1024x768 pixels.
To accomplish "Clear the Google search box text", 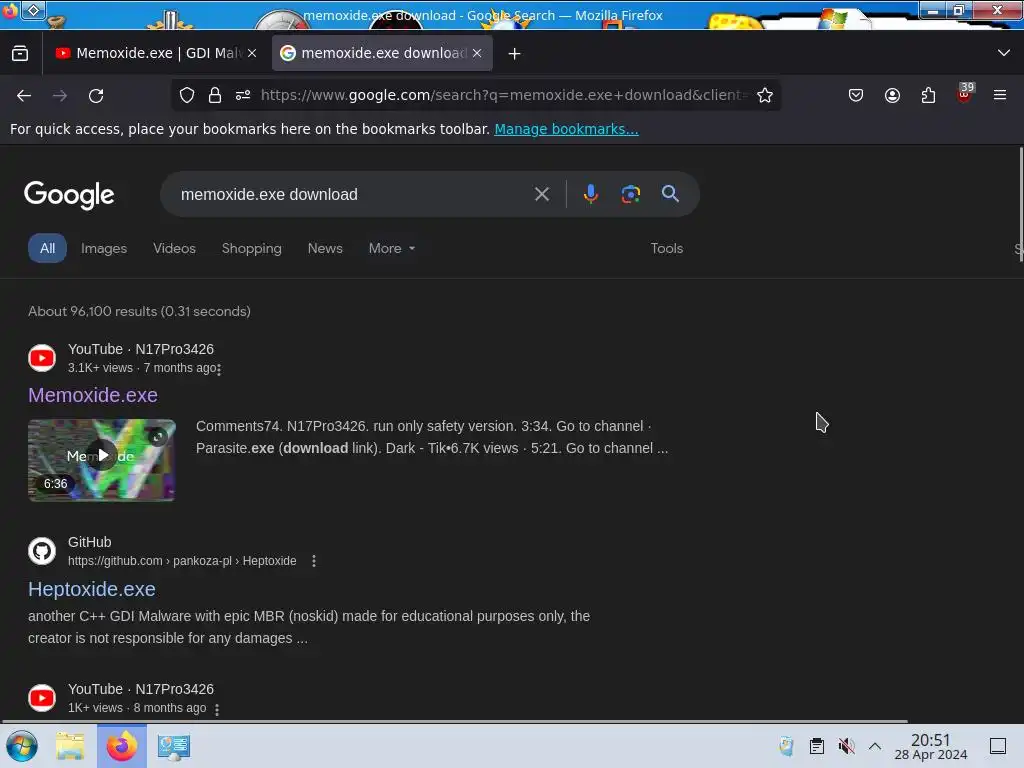I will (x=541, y=194).
